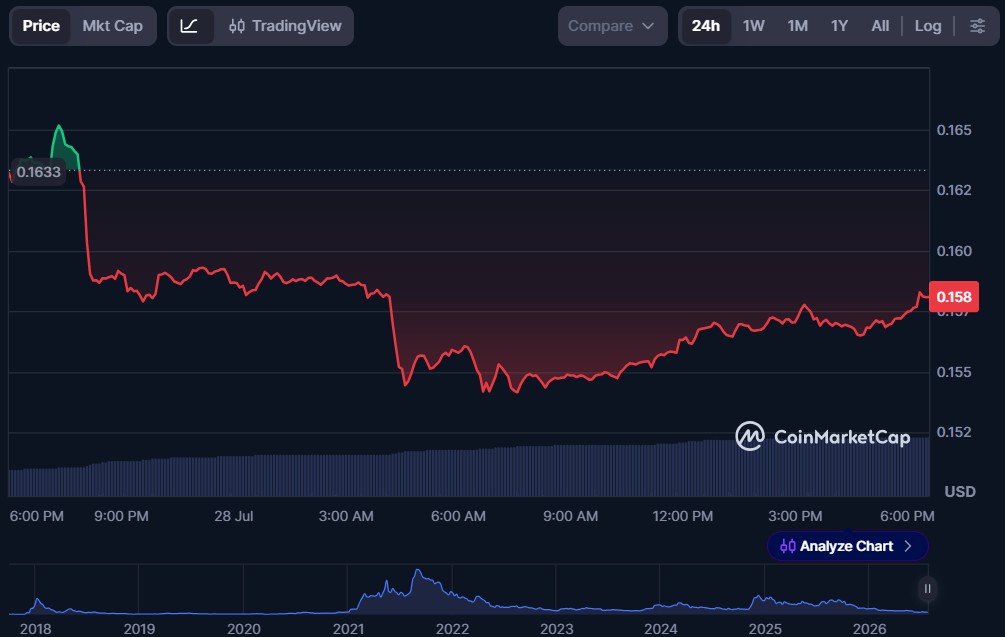Click the 0.165 y-axis label
Image resolution: width=1005 pixels, height=637 pixels.
click(954, 130)
